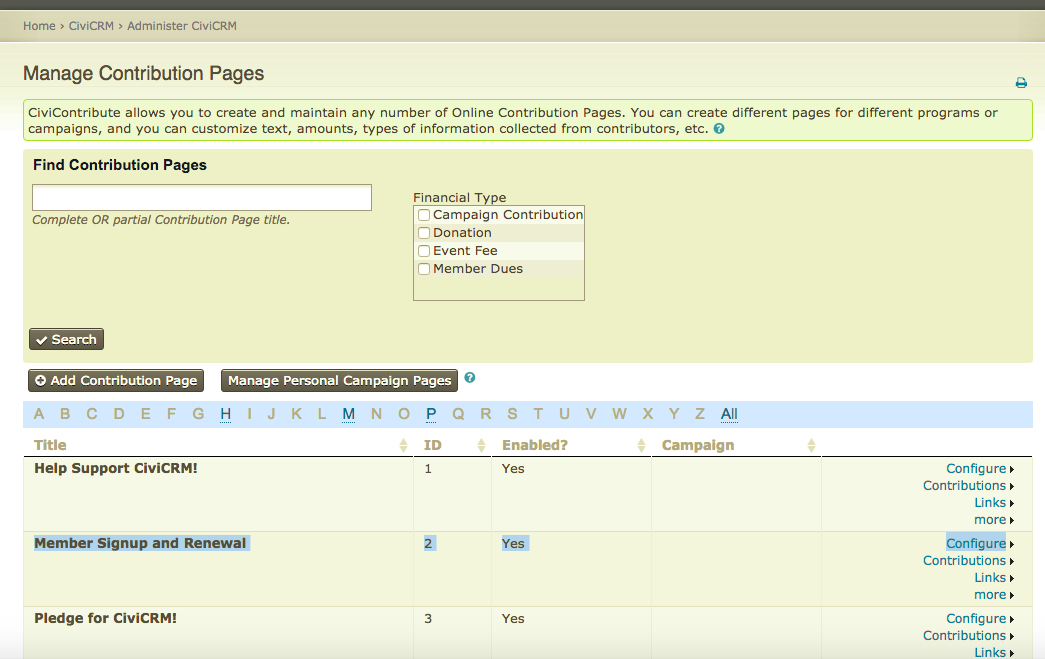The height and width of the screenshot is (659, 1045).
Task: Expand Configure menu for Member Signup and Renewal
Action: [x=980, y=544]
